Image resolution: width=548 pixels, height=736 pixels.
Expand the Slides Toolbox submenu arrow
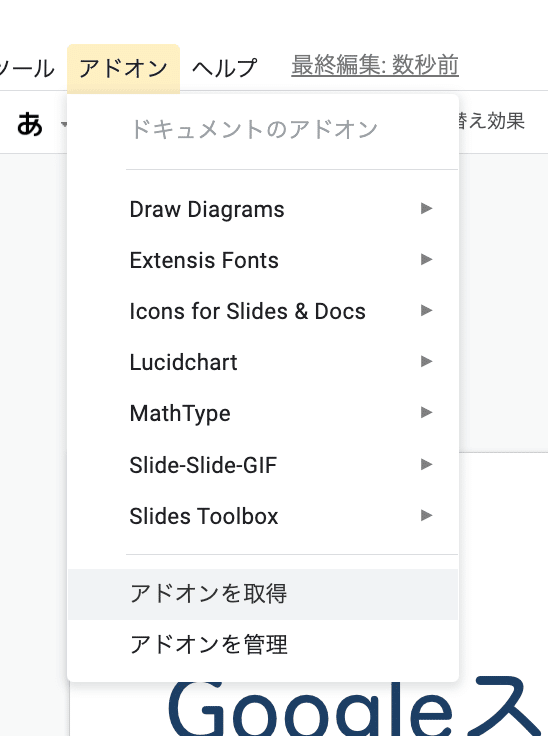426,515
